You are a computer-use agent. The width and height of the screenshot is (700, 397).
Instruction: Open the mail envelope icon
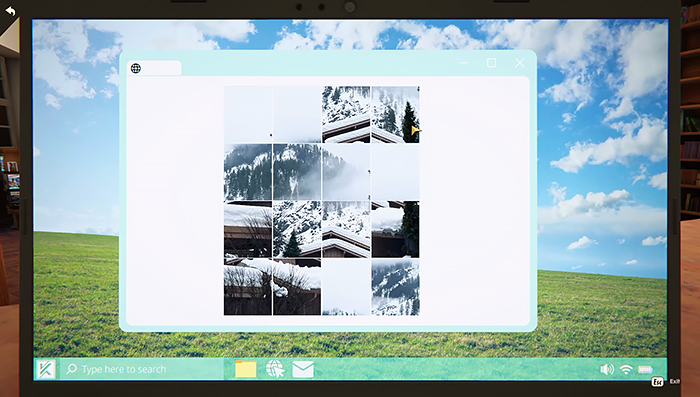pyautogui.click(x=303, y=369)
